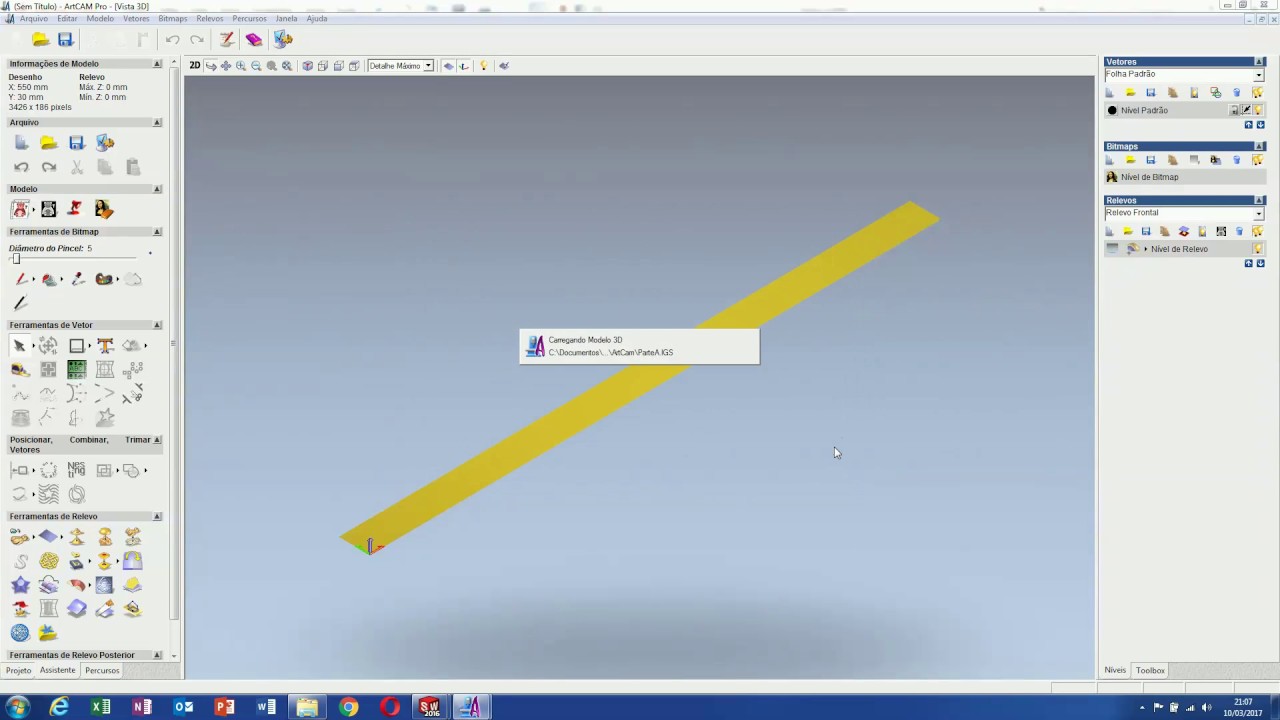Open the Vetores menu
Viewport: 1280px width, 720px height.
coord(136,19)
